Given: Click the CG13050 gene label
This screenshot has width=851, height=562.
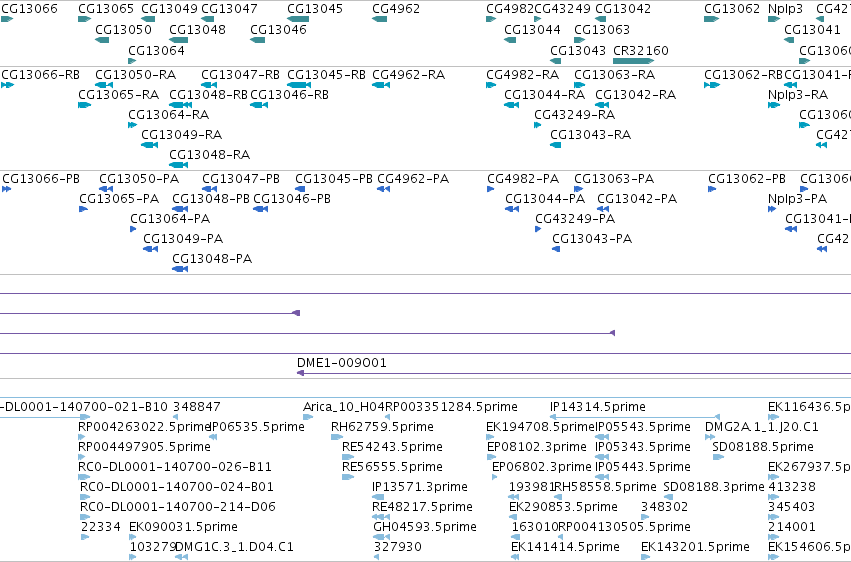Looking at the screenshot, I should click(123, 29).
